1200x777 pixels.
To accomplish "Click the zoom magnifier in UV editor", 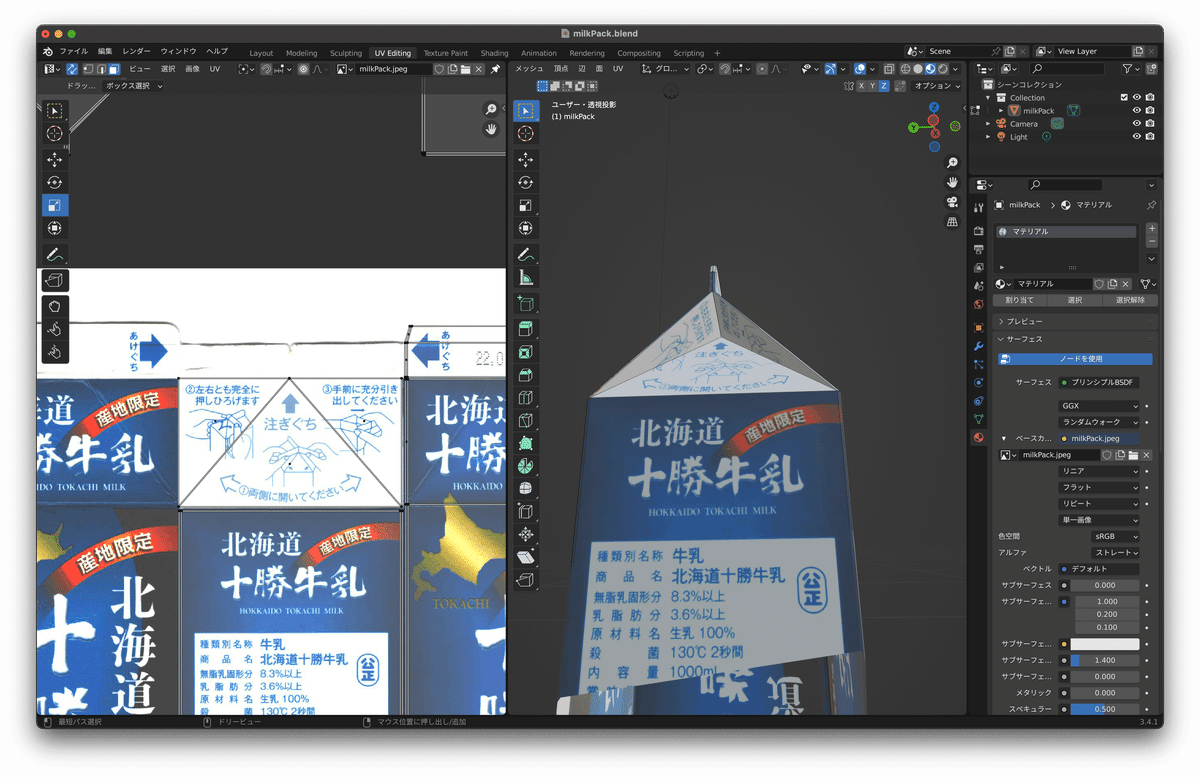I will coord(491,109).
